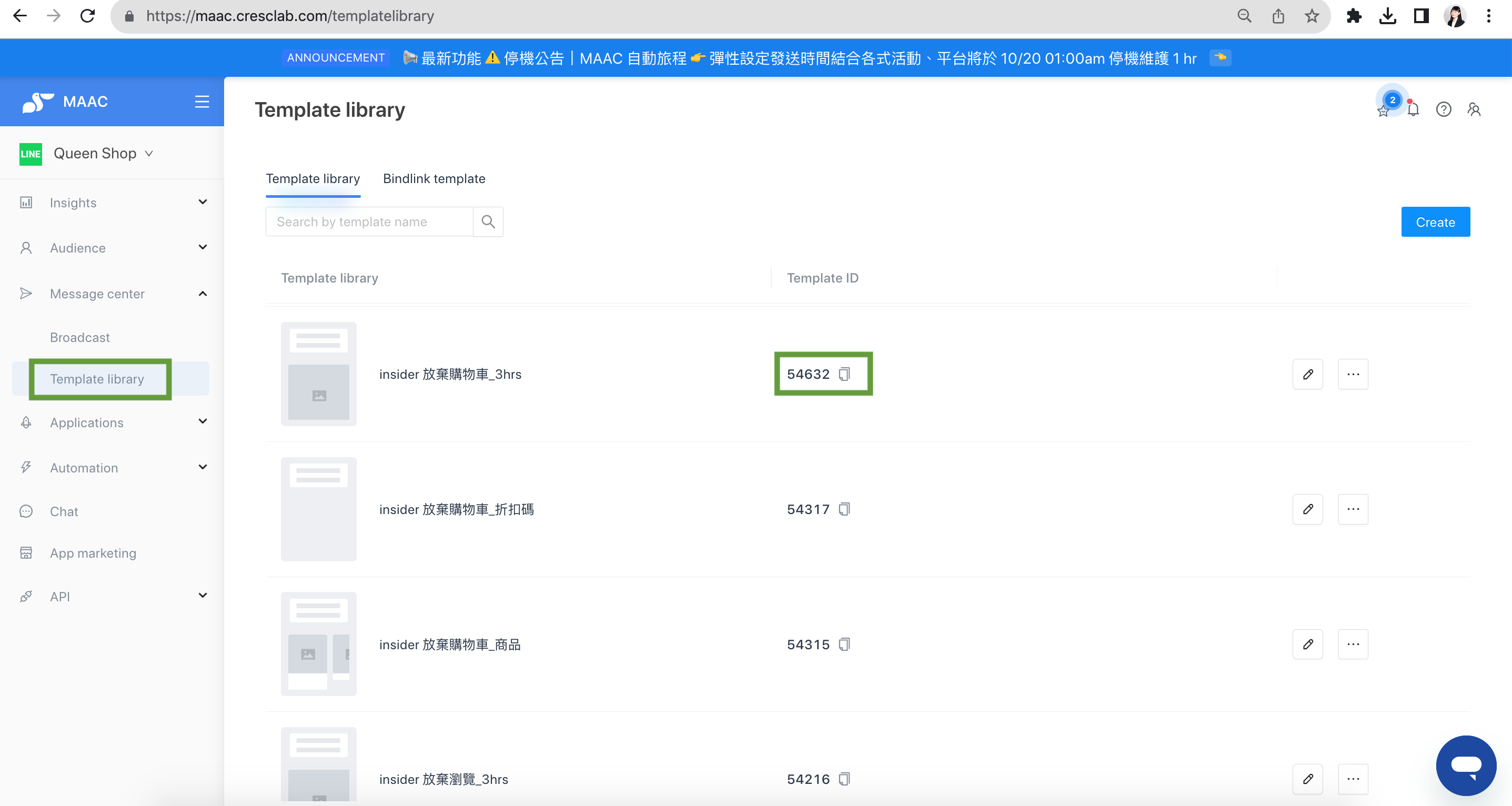Image resolution: width=1512 pixels, height=806 pixels.
Task: Click the browser address bar URL
Action: click(x=290, y=16)
